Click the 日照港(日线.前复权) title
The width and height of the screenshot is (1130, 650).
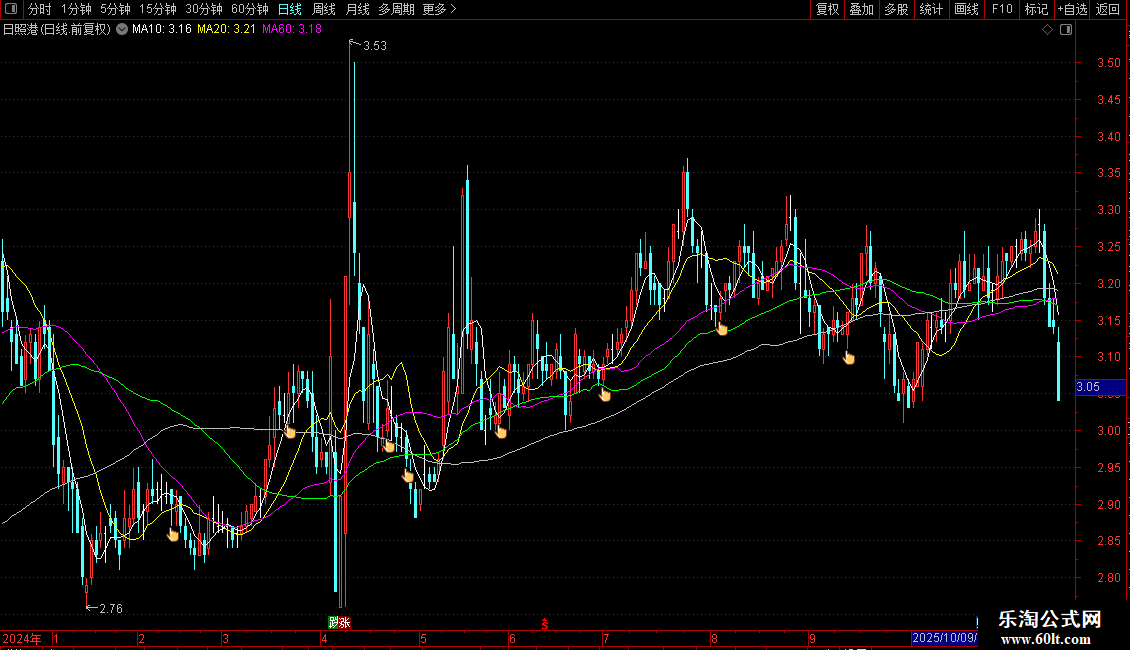pyautogui.click(x=57, y=30)
